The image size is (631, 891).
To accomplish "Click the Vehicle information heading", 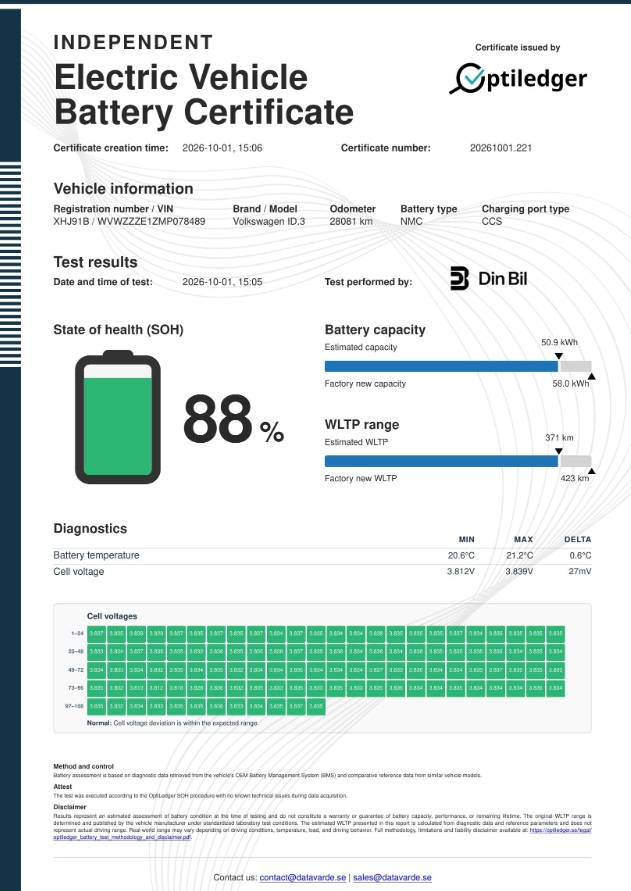I will (123, 189).
